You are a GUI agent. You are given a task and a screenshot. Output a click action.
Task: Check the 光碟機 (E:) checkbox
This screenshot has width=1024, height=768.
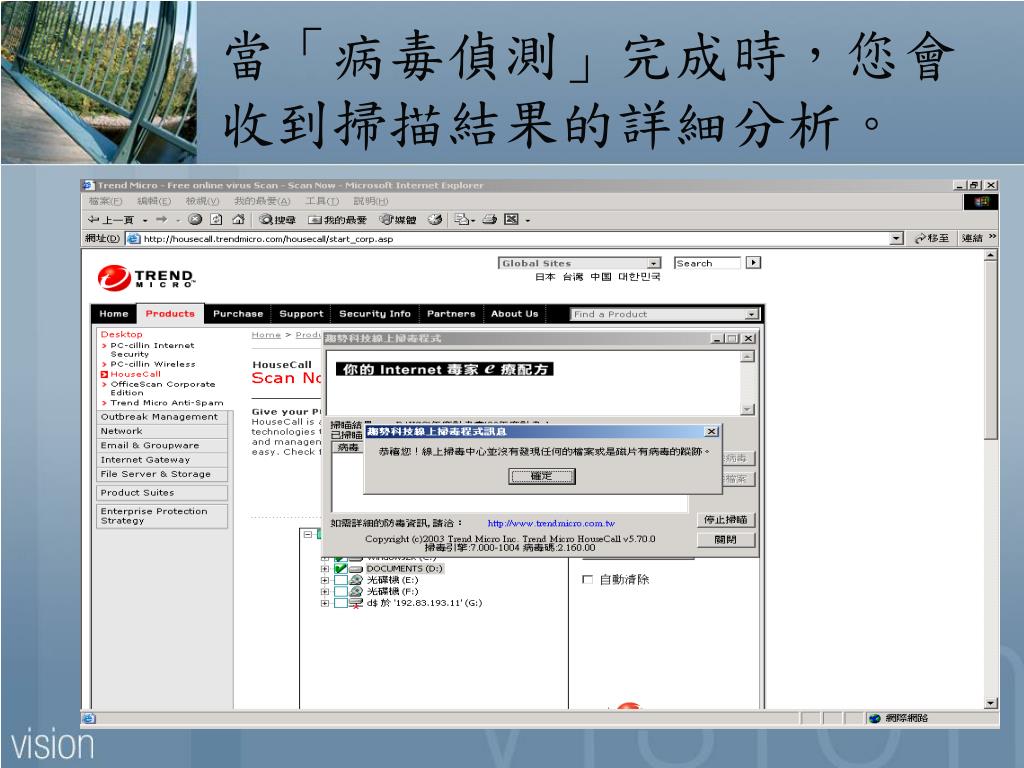click(x=340, y=580)
